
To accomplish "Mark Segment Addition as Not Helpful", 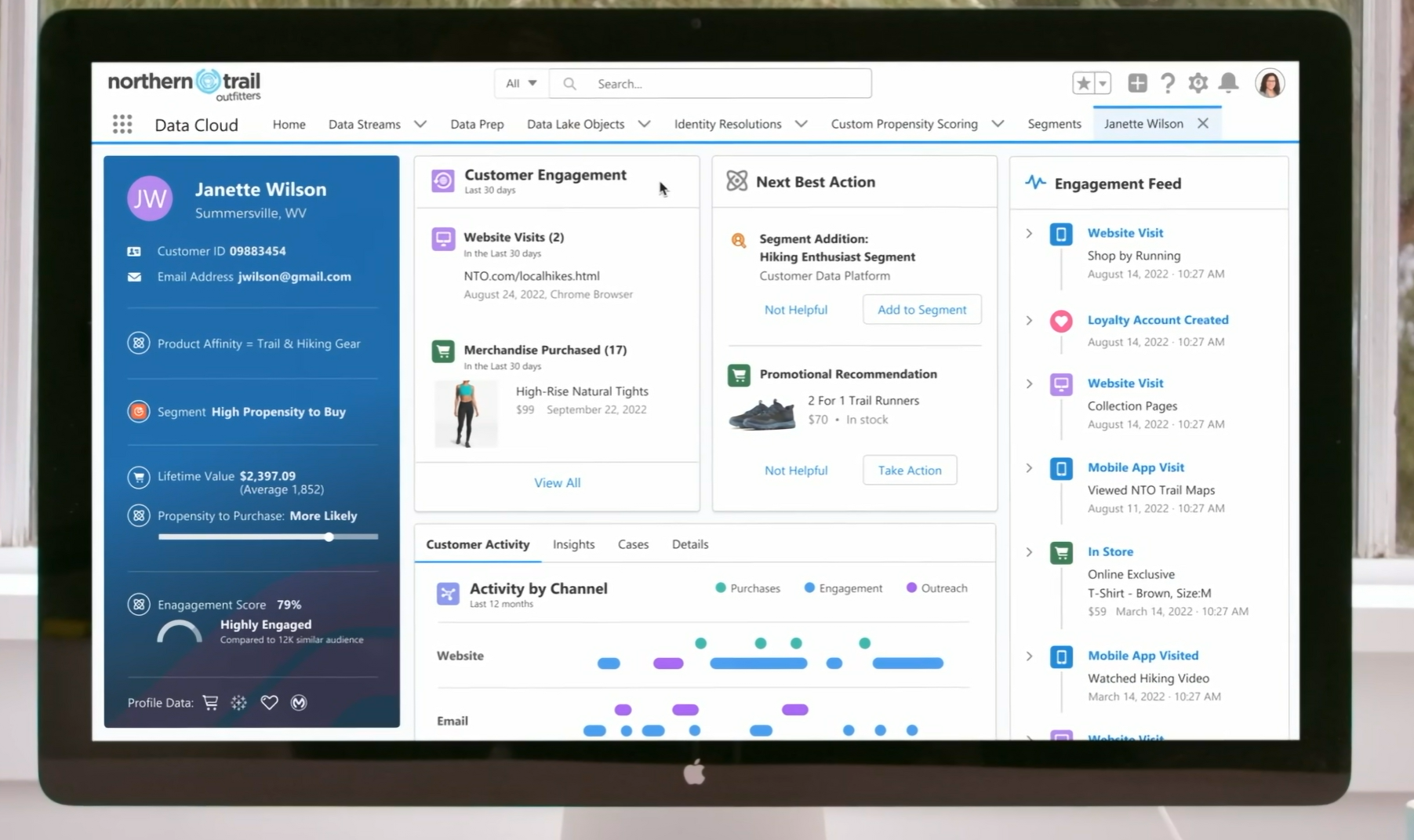I will (x=796, y=310).
